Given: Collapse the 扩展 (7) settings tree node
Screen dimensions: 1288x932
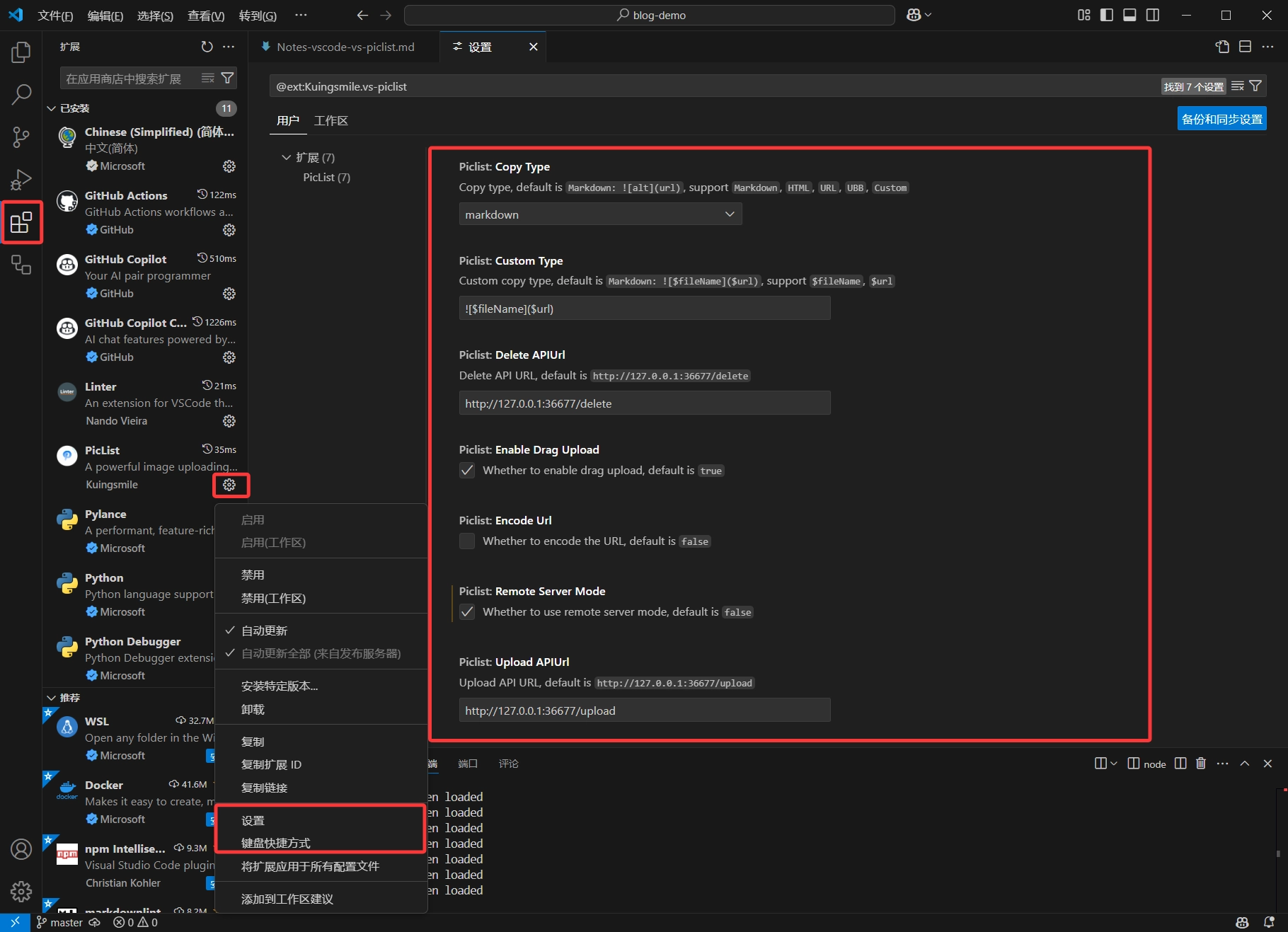Looking at the screenshot, I should click(308, 158).
